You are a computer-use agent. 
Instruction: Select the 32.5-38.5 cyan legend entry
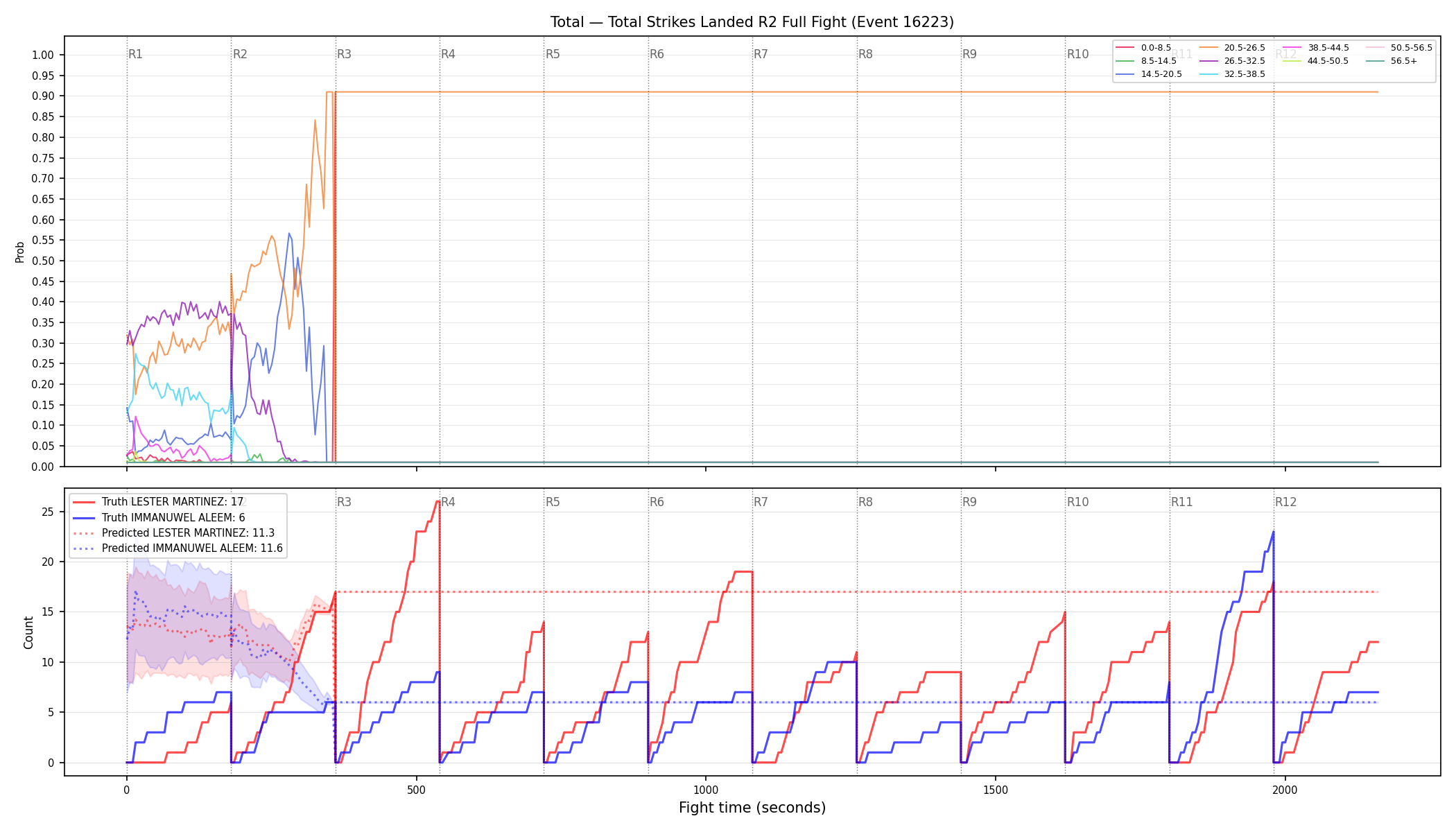(1232, 74)
